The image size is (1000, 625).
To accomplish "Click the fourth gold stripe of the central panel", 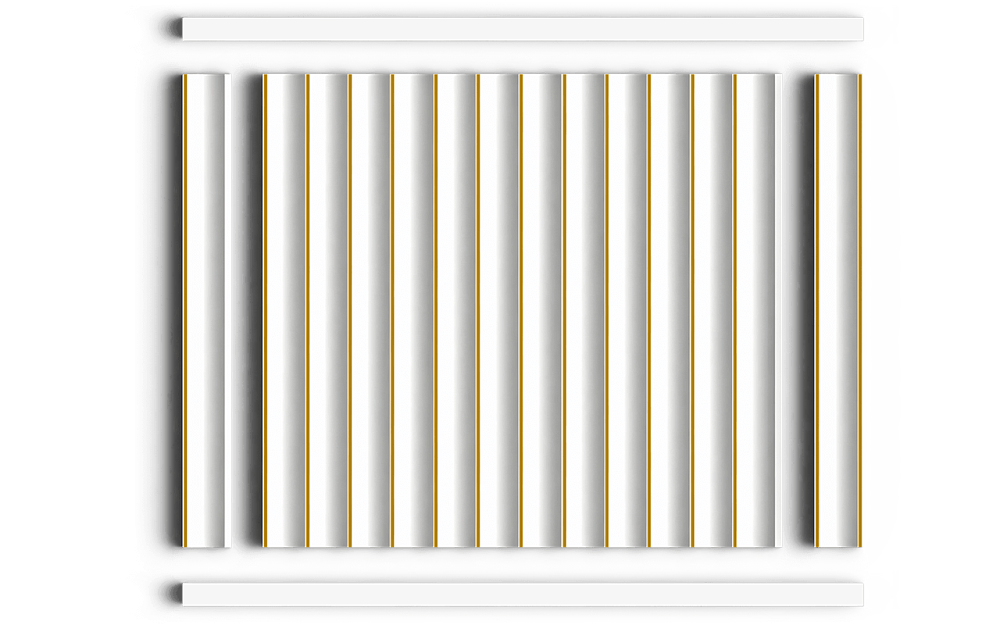I will click(393, 311).
